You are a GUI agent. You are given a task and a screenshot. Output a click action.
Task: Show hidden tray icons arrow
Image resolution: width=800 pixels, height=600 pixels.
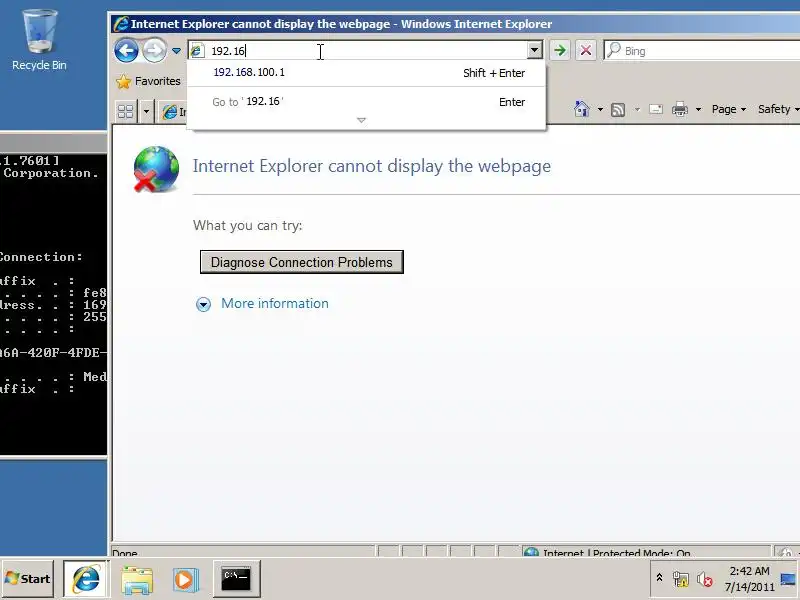point(659,578)
